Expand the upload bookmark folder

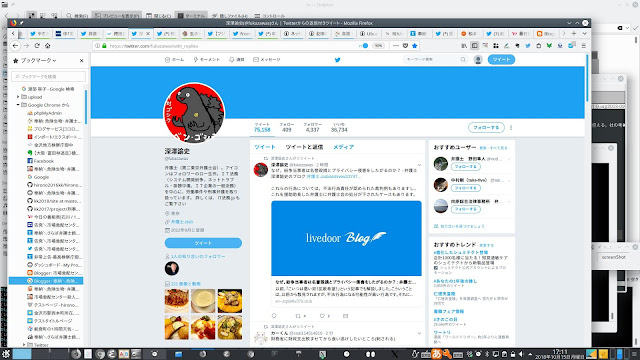18,97
